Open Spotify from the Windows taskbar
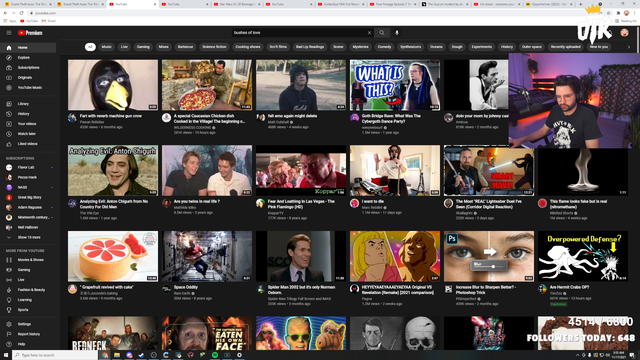This screenshot has width=640, height=360. click(x=215, y=355)
